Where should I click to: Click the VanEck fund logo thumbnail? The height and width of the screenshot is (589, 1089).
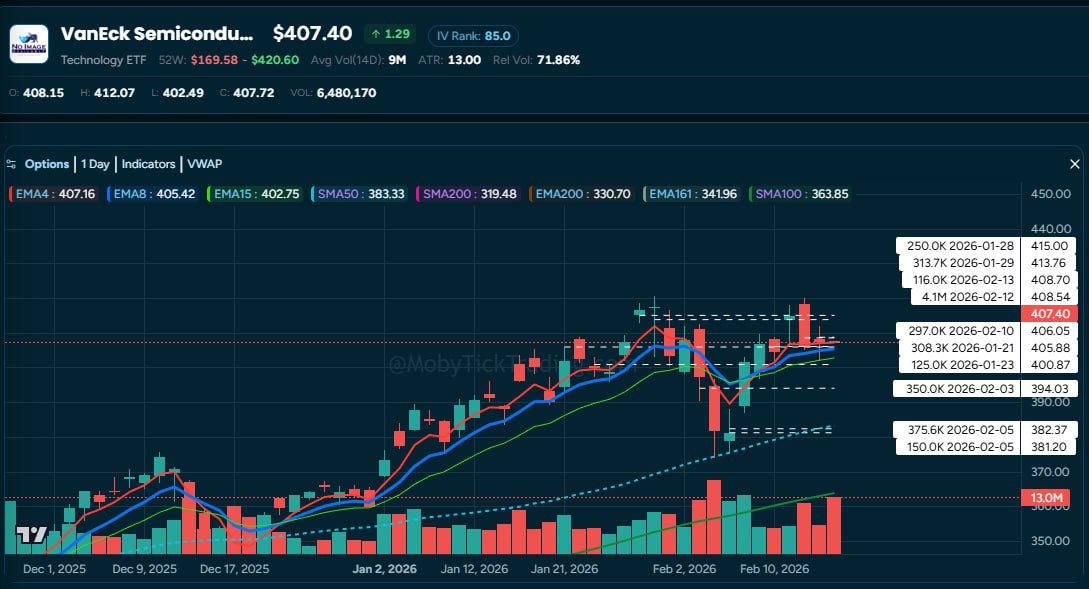click(x=28, y=44)
